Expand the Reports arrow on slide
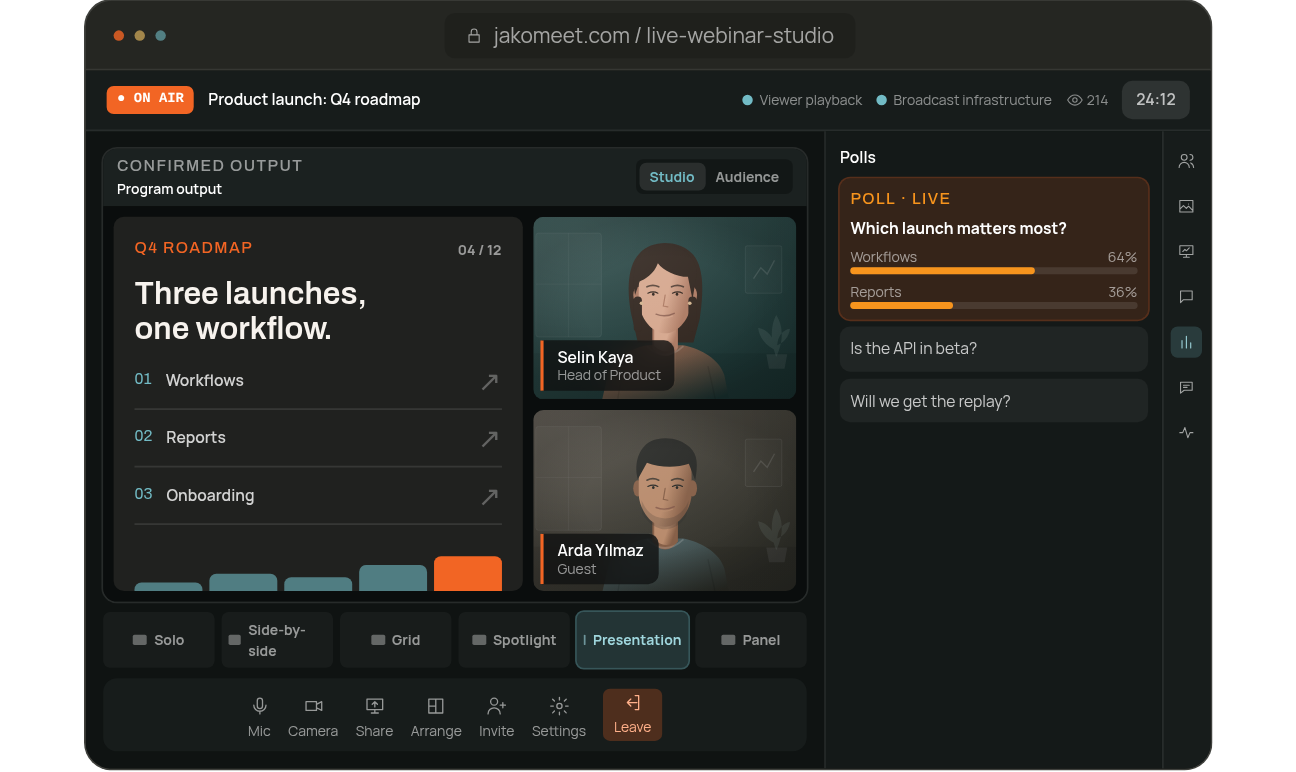 point(490,438)
